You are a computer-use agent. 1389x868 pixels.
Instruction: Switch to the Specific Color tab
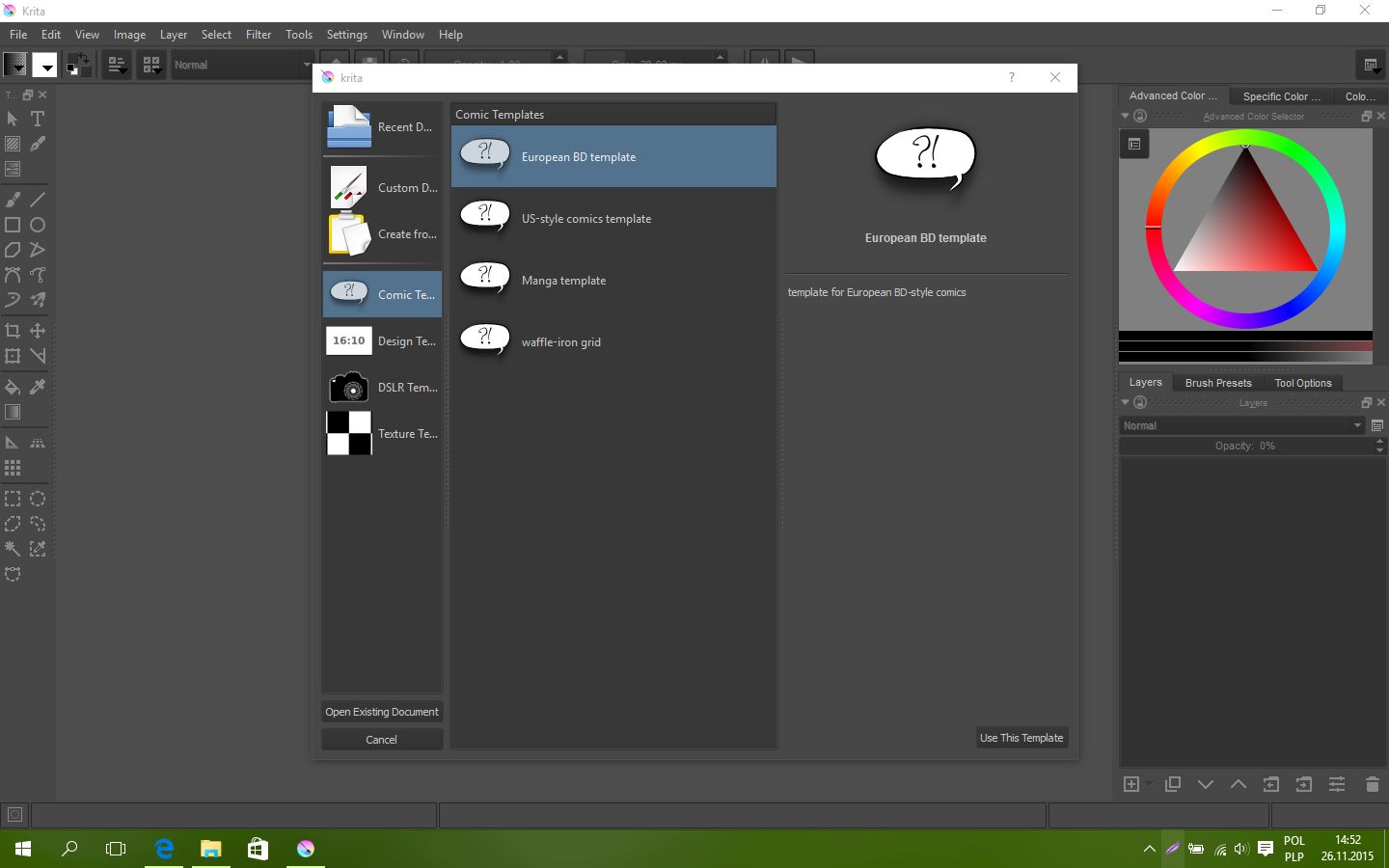tap(1281, 96)
